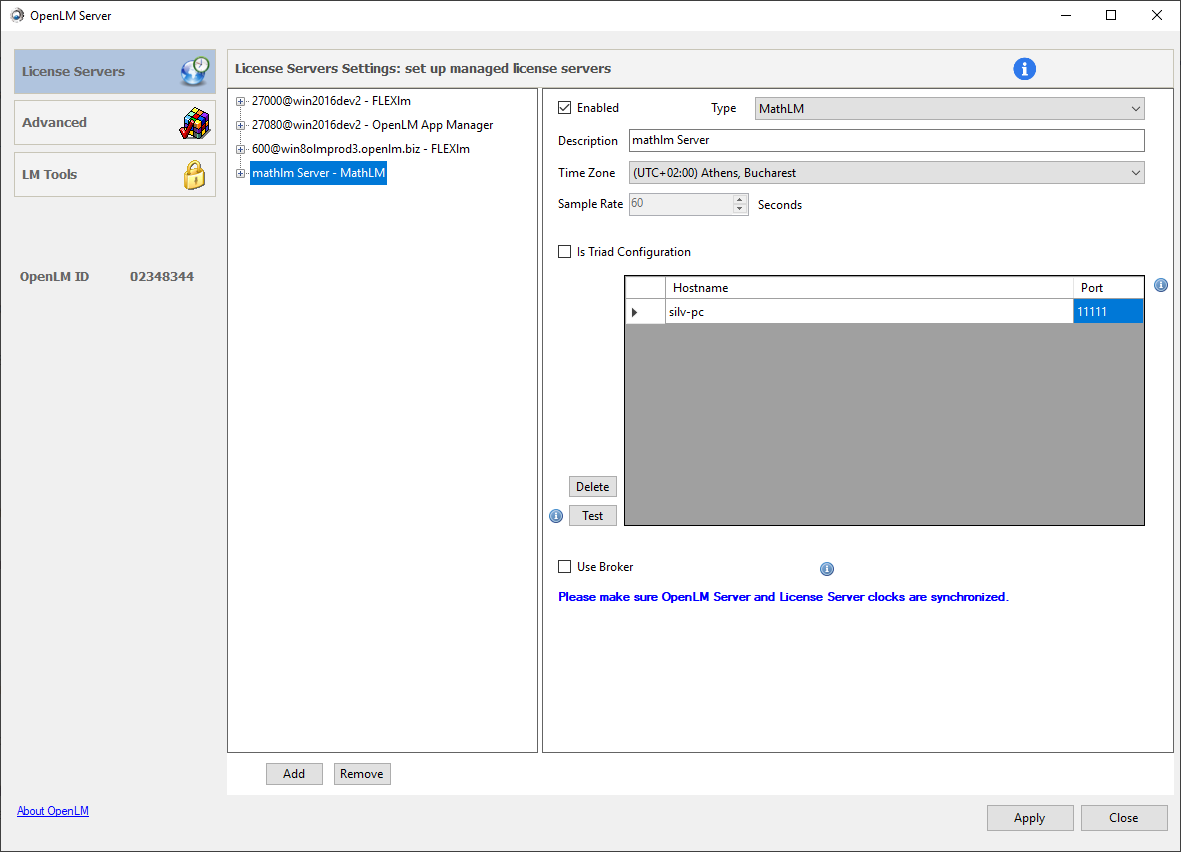1181x852 pixels.
Task: Open the About OpenLM link
Action: [x=53, y=811]
